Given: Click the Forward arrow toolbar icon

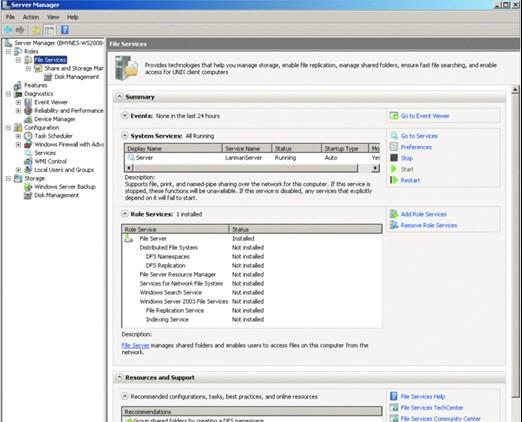Looking at the screenshot, I should click(x=20, y=30).
